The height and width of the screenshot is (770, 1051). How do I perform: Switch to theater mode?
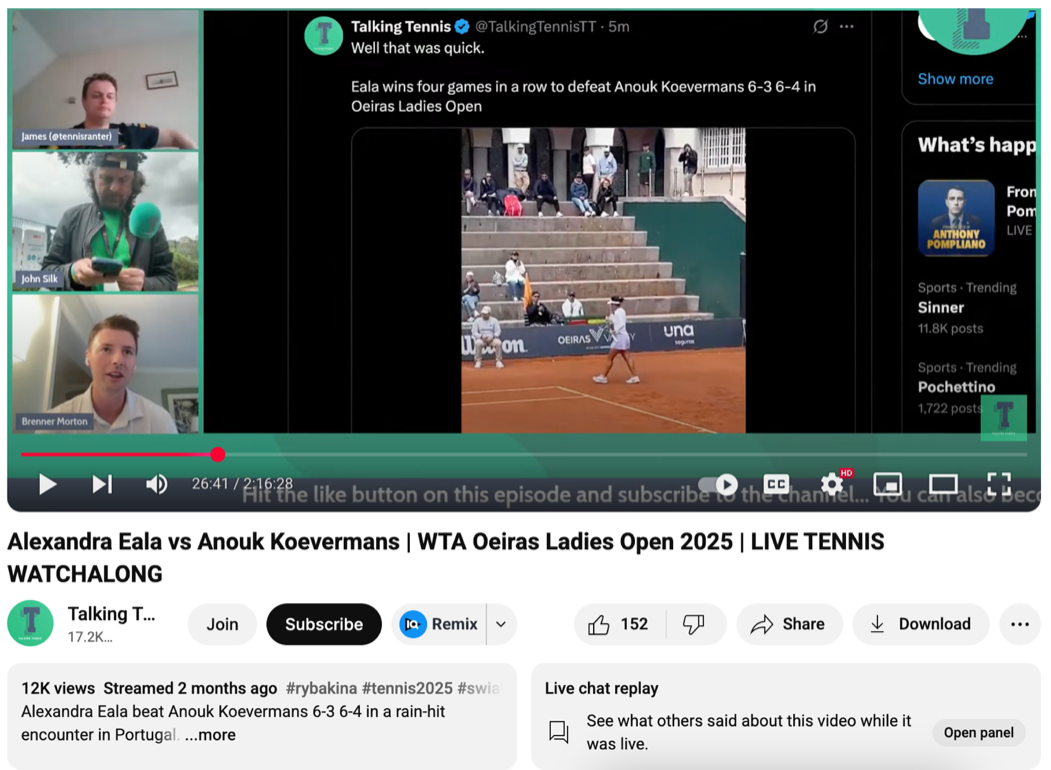point(943,484)
